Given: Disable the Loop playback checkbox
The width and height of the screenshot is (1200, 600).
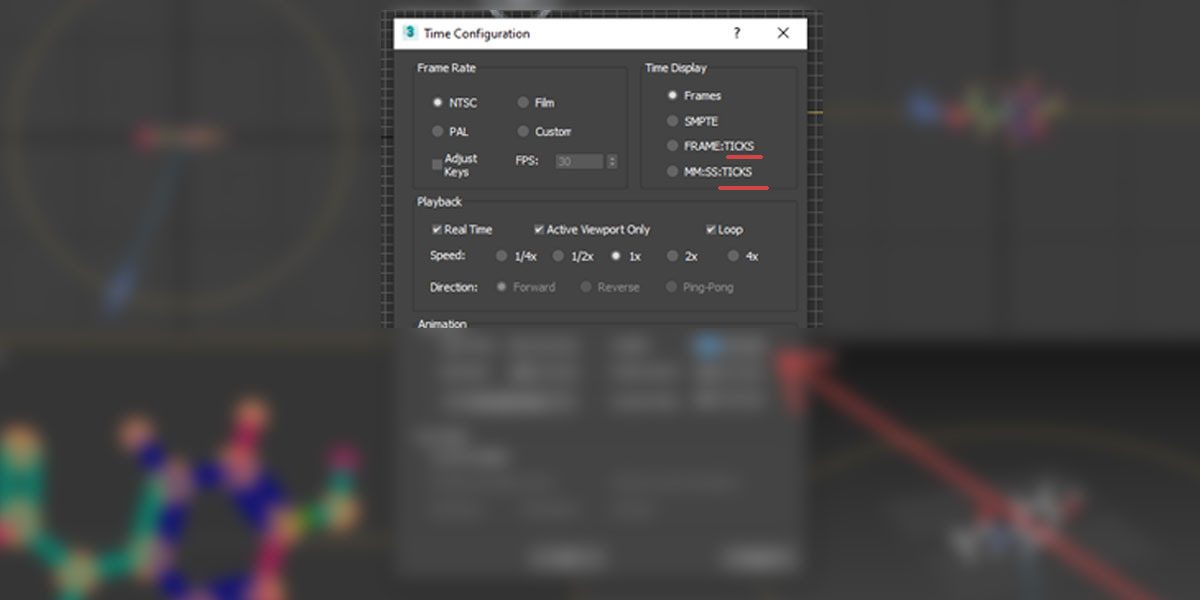Looking at the screenshot, I should pos(711,229).
